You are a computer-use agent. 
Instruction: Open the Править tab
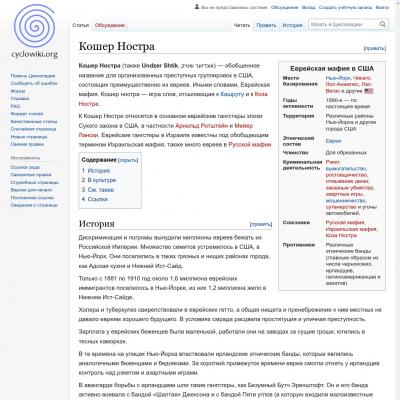coord(266,25)
